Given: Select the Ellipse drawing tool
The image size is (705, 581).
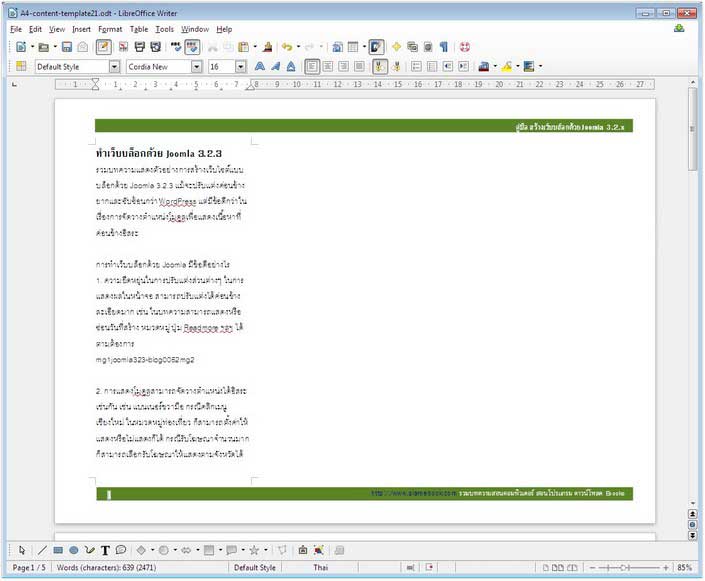Looking at the screenshot, I should click(x=74, y=550).
